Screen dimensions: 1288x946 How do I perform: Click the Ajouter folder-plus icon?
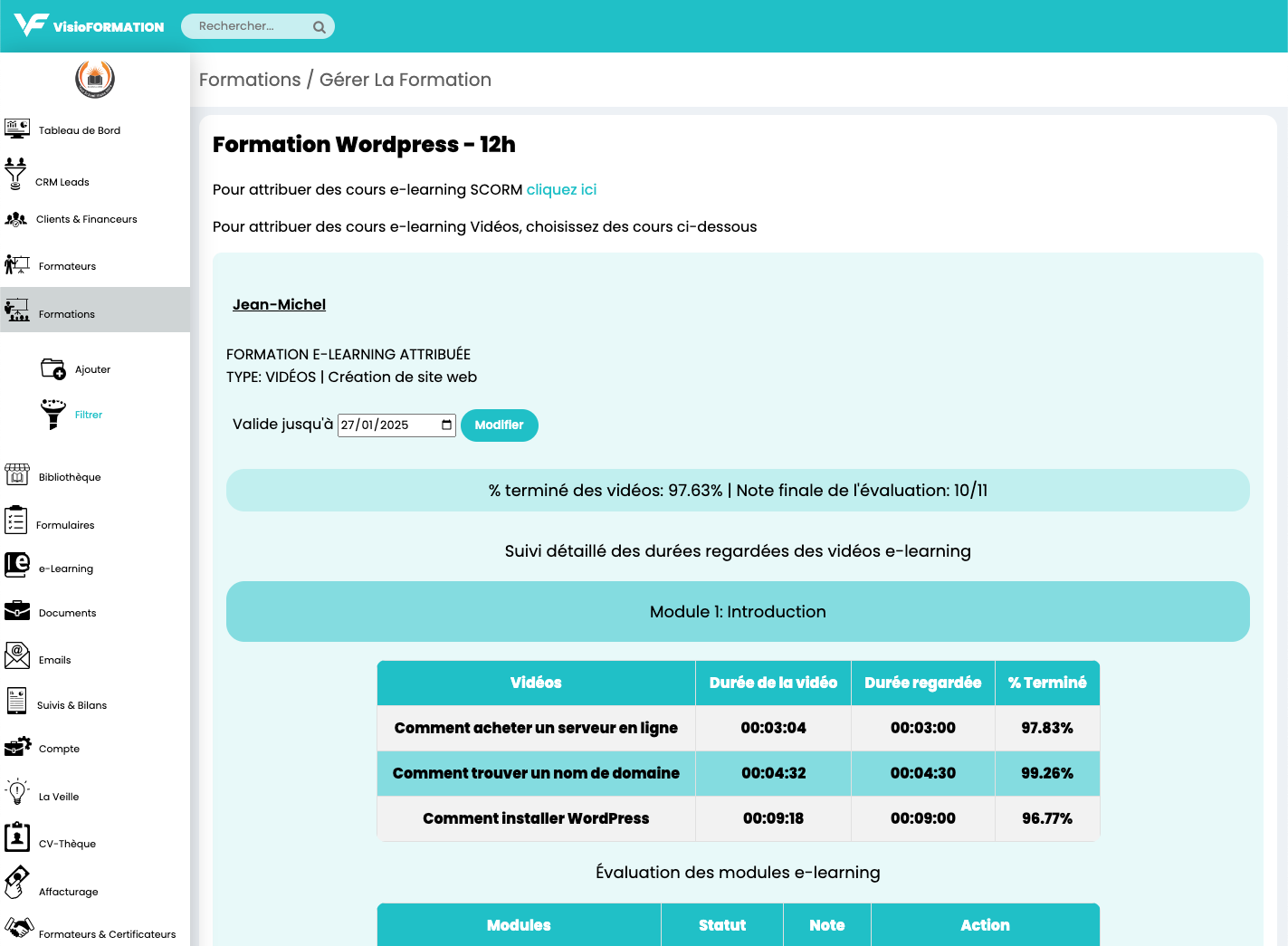(x=53, y=369)
